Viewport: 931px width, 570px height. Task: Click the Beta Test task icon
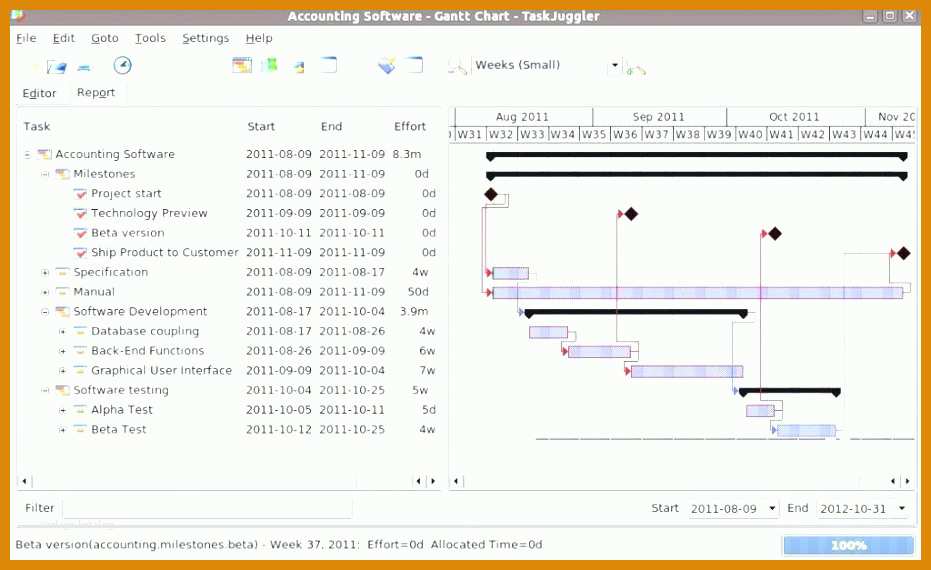click(x=80, y=429)
